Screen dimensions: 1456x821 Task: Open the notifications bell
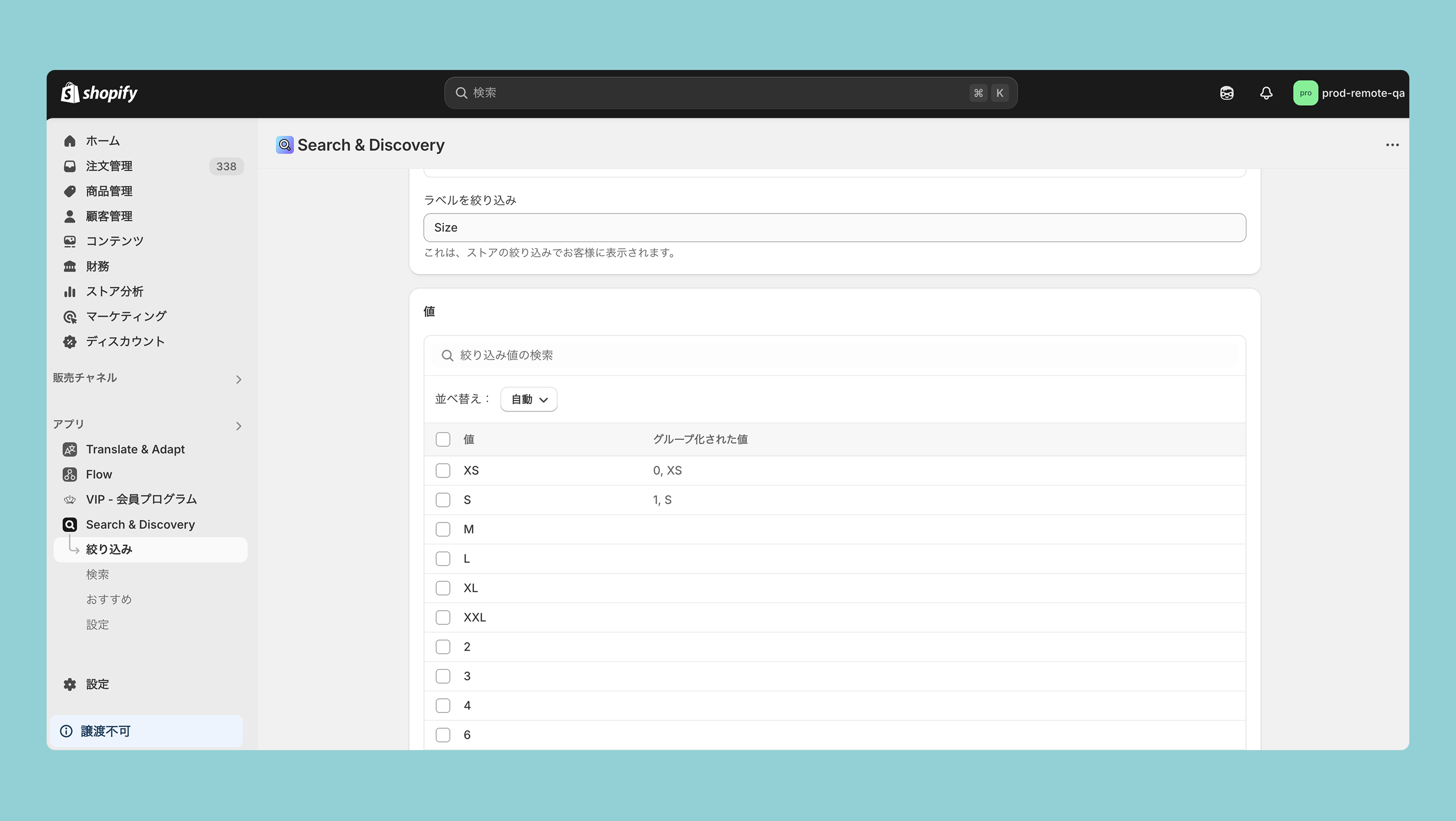(1266, 93)
